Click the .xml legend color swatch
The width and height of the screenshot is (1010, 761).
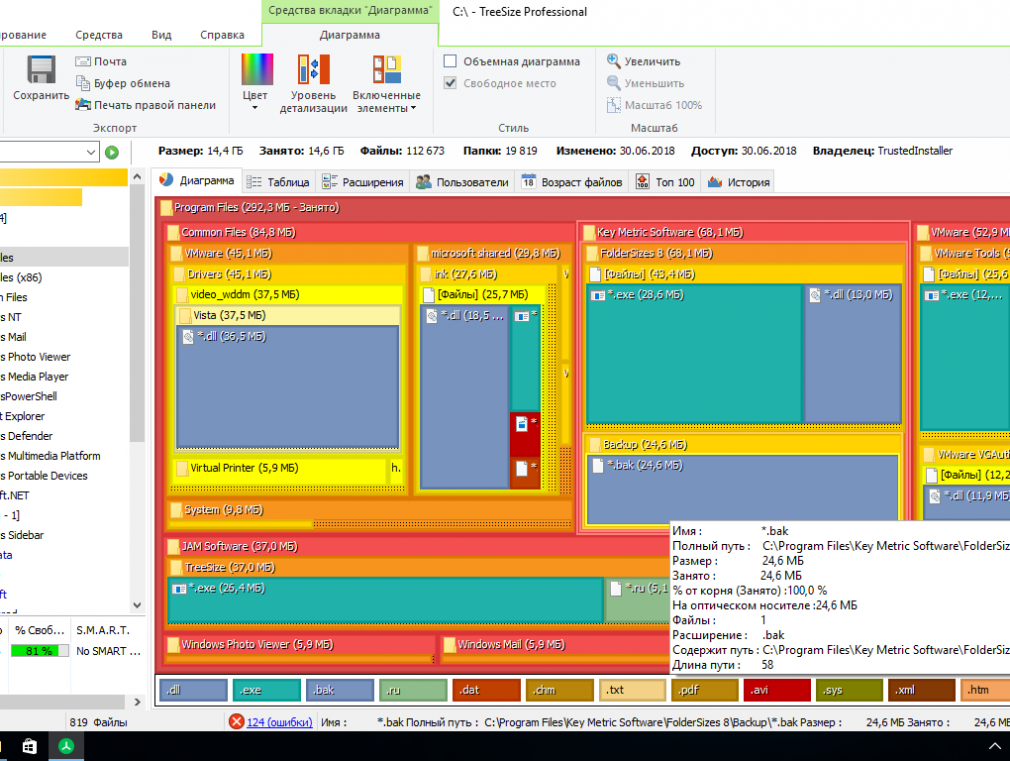[x=921, y=690]
